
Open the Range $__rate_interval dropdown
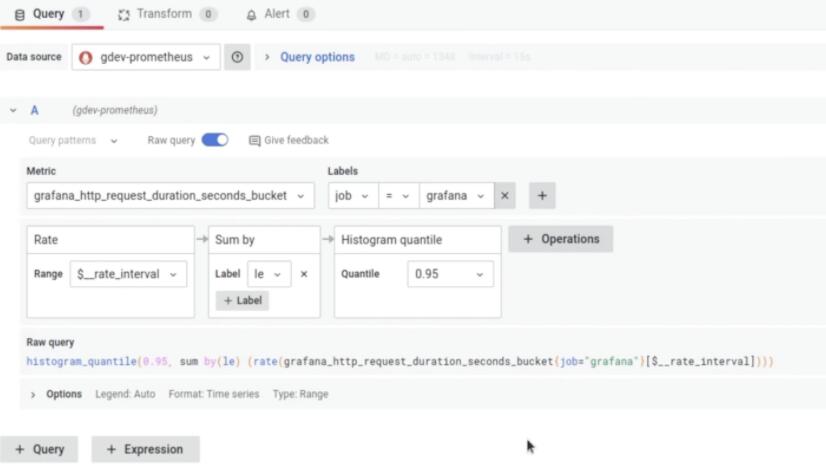pos(128,274)
